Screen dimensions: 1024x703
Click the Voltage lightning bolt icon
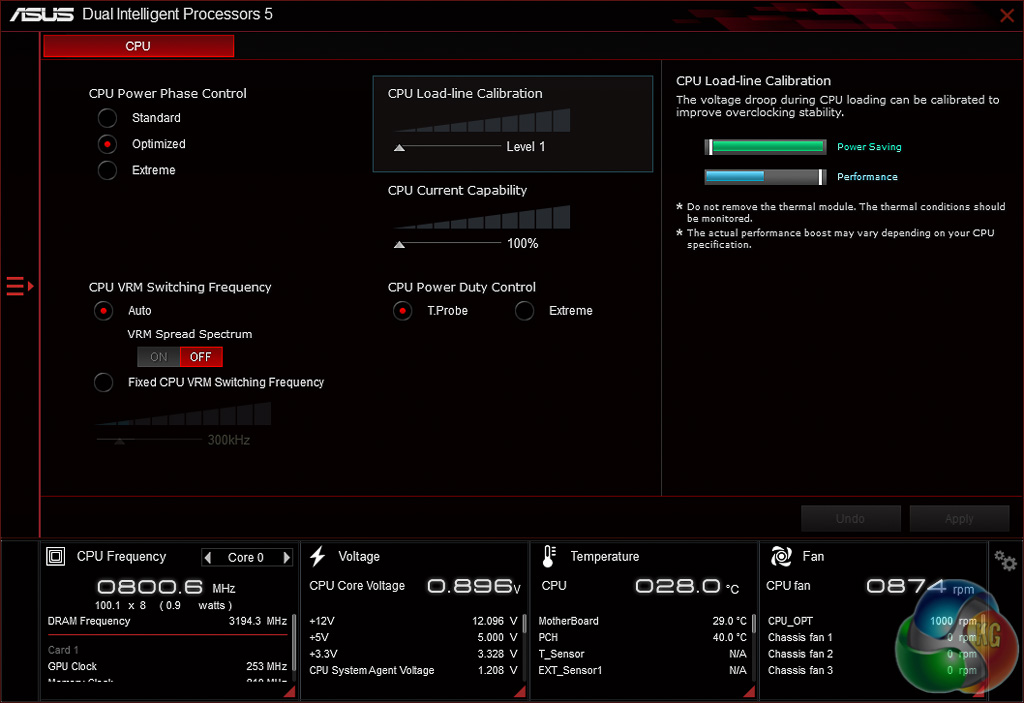click(x=317, y=557)
